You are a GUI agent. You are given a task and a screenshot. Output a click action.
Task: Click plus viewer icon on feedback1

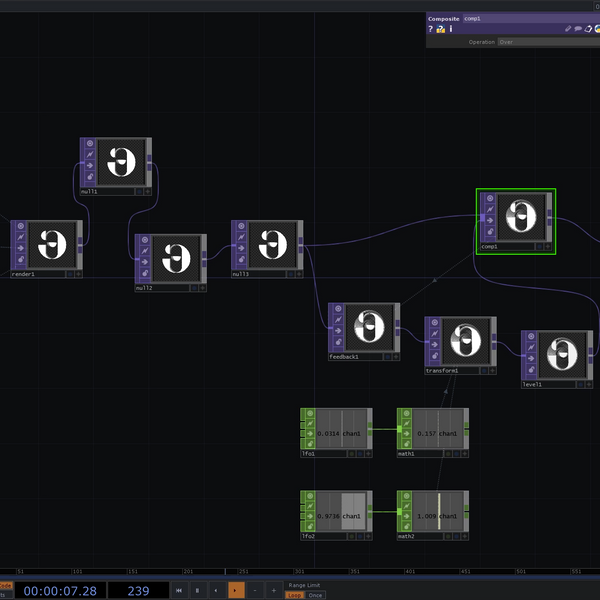pyautogui.click(x=396, y=357)
